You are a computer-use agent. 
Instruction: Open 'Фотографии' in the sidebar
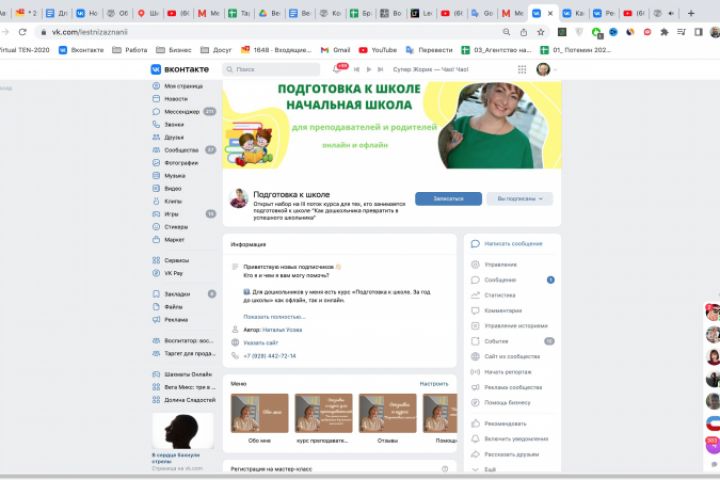(175, 163)
